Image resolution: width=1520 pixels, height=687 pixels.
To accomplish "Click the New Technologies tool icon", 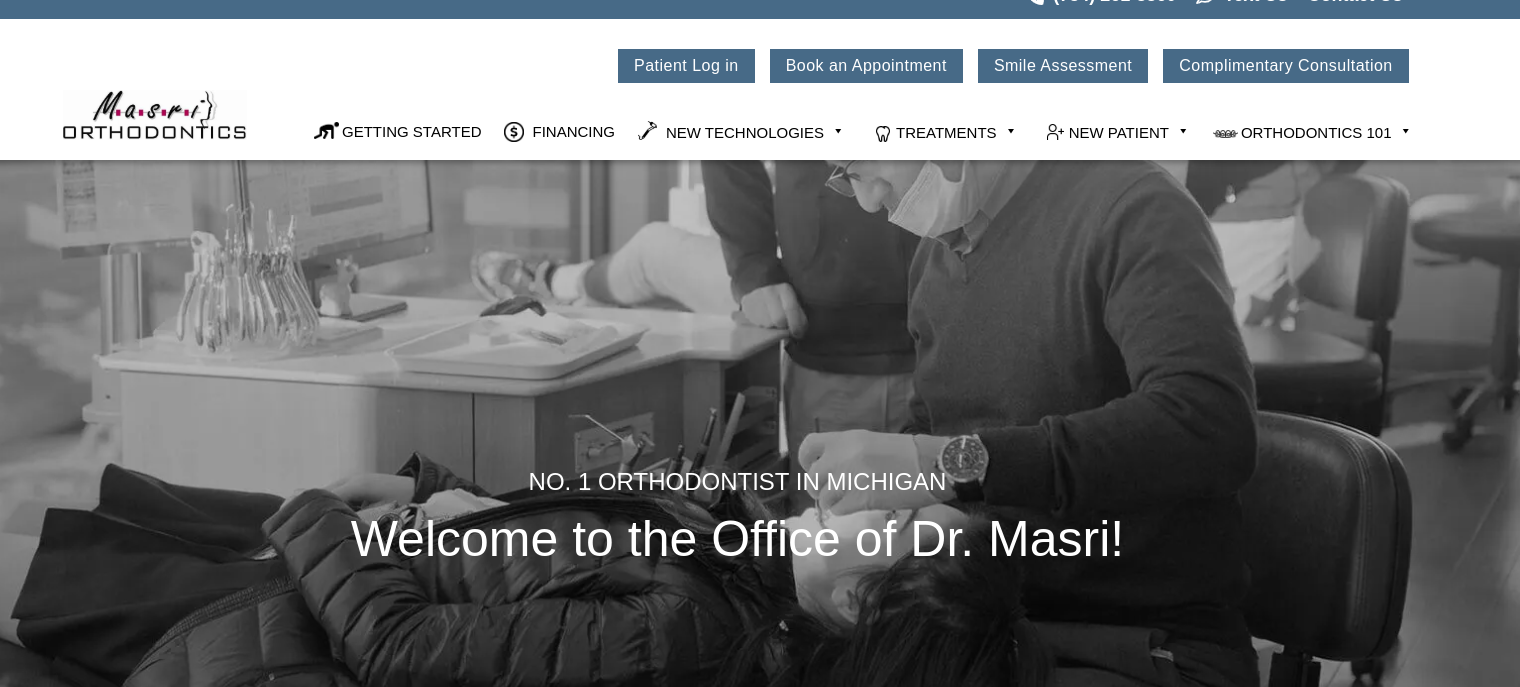I will click(x=648, y=131).
